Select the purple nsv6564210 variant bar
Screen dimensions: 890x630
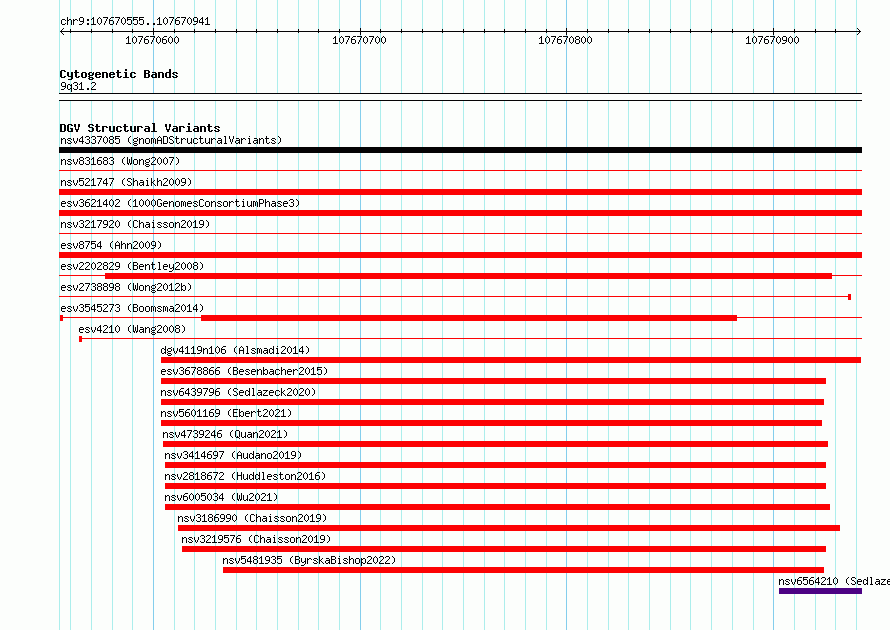pos(820,591)
